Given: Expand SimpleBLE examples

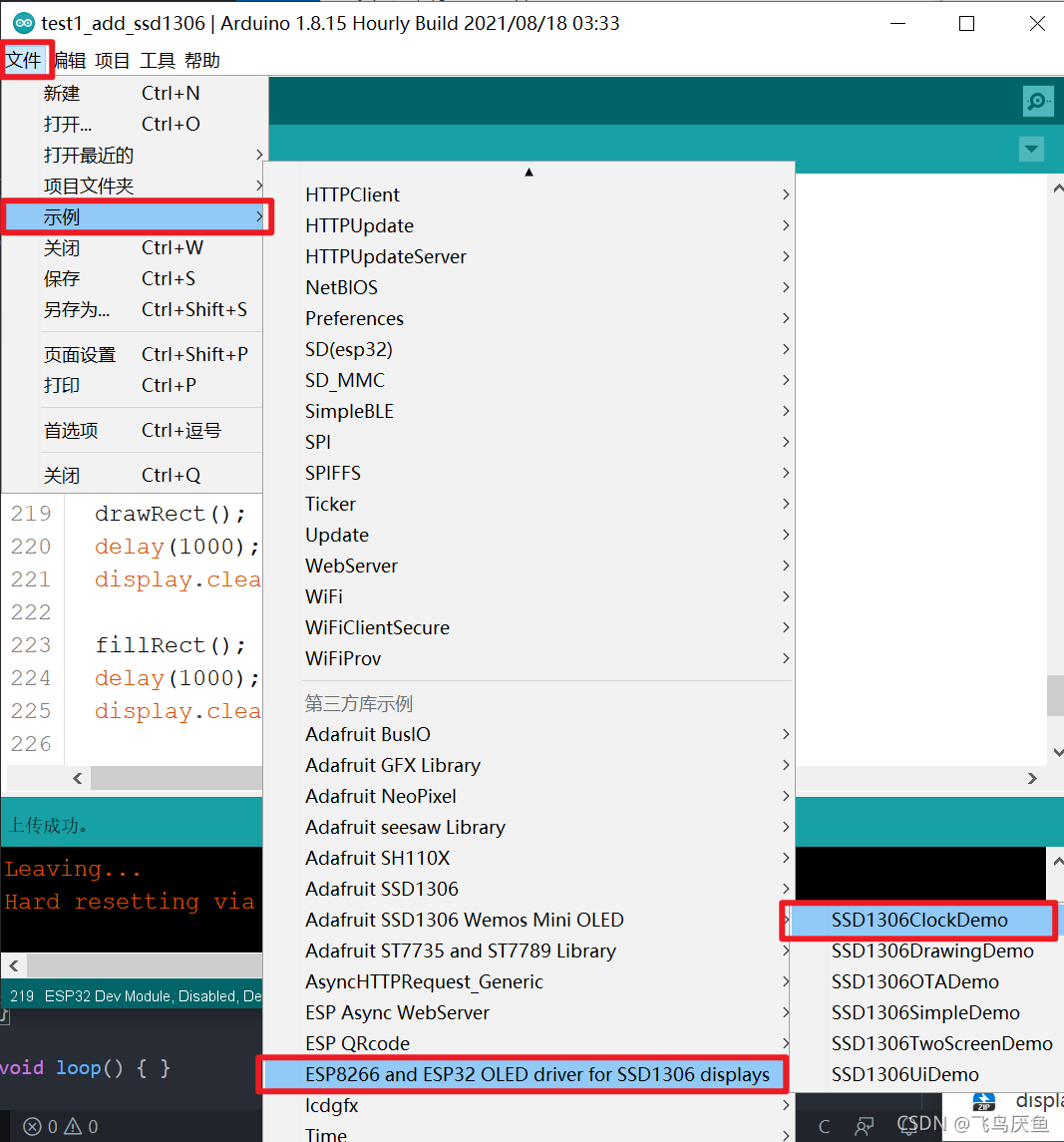Looking at the screenshot, I should tap(529, 412).
